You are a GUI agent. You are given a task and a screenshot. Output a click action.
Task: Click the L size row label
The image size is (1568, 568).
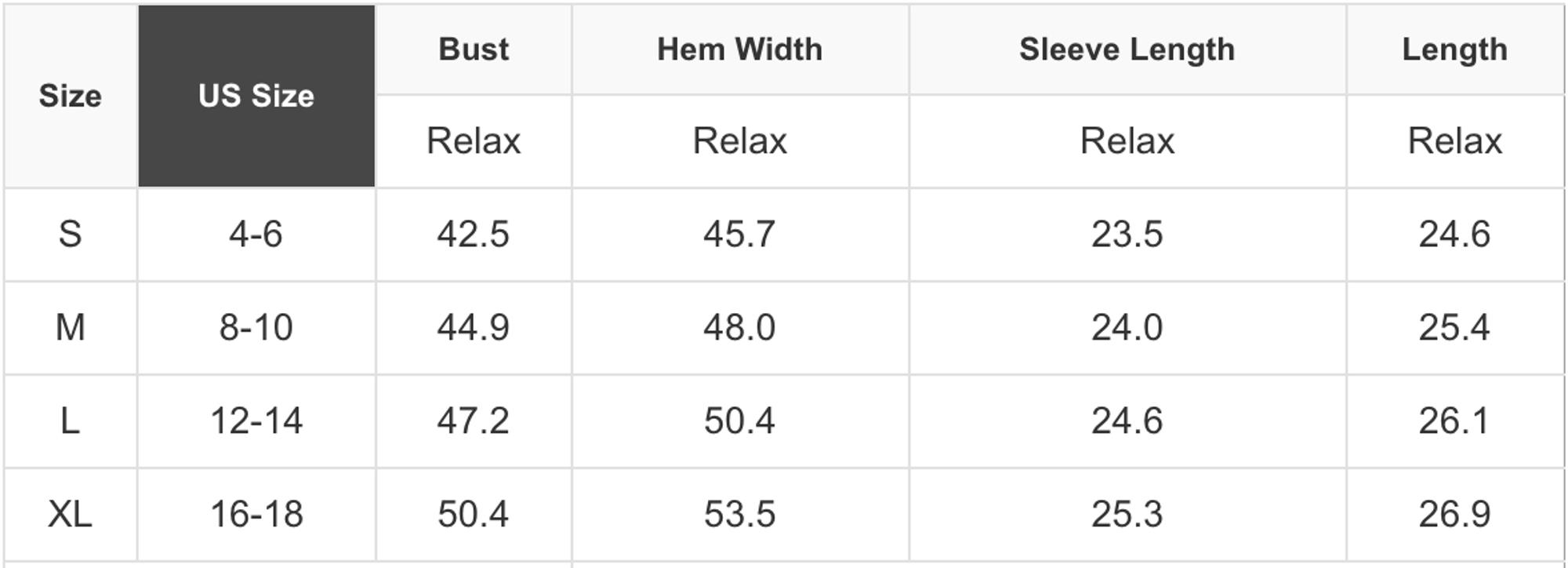tap(71, 421)
